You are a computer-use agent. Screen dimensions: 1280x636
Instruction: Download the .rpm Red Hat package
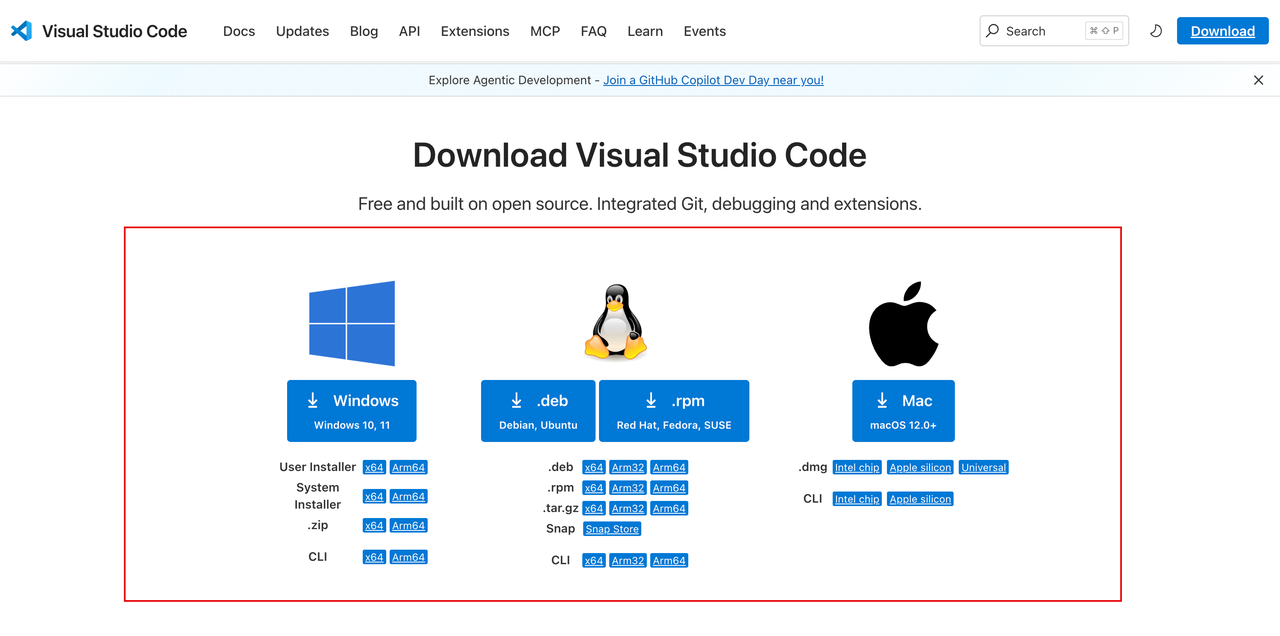pos(674,411)
